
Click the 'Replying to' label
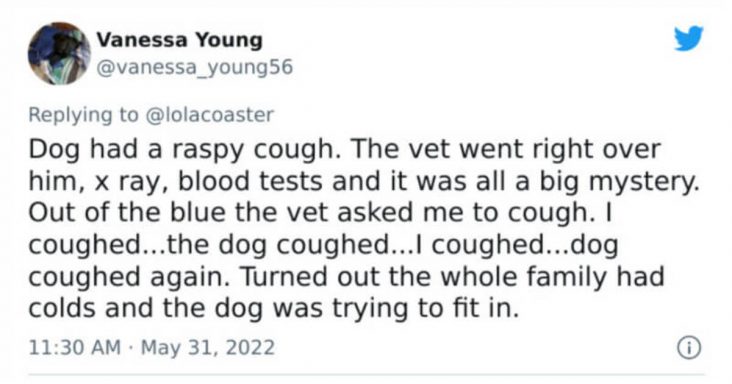coord(84,115)
